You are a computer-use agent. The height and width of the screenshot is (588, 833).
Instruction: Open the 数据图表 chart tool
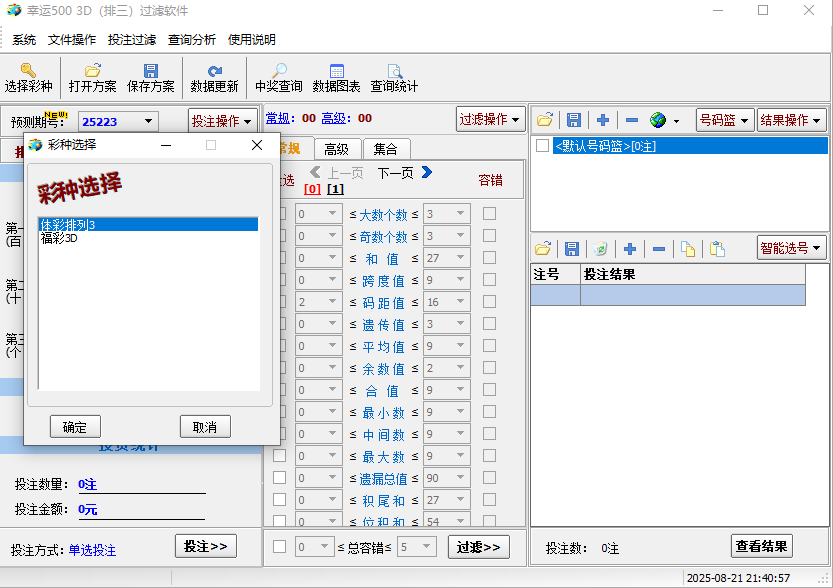(x=336, y=71)
